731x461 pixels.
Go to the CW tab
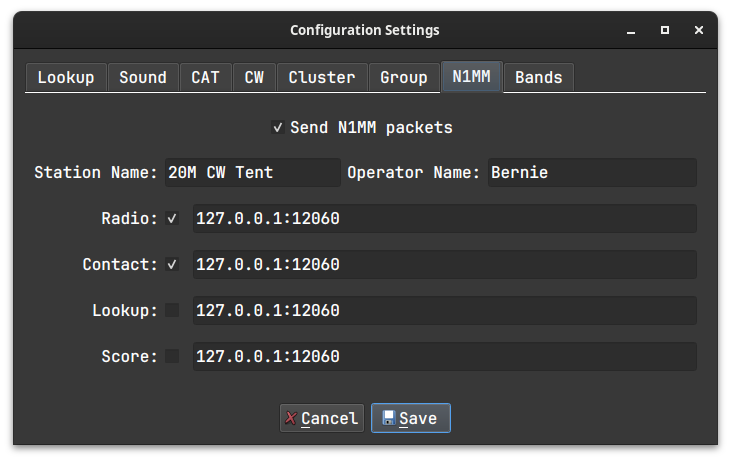(x=255, y=77)
